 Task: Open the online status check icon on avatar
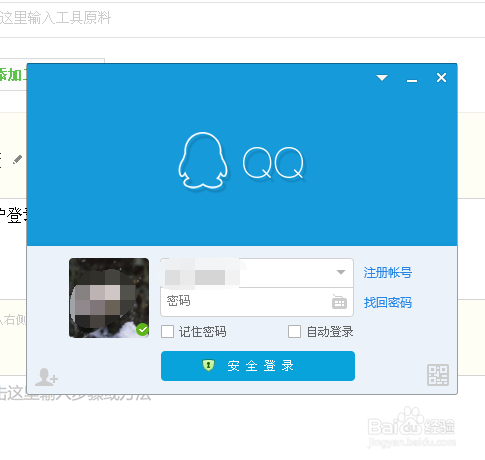click(x=142, y=330)
